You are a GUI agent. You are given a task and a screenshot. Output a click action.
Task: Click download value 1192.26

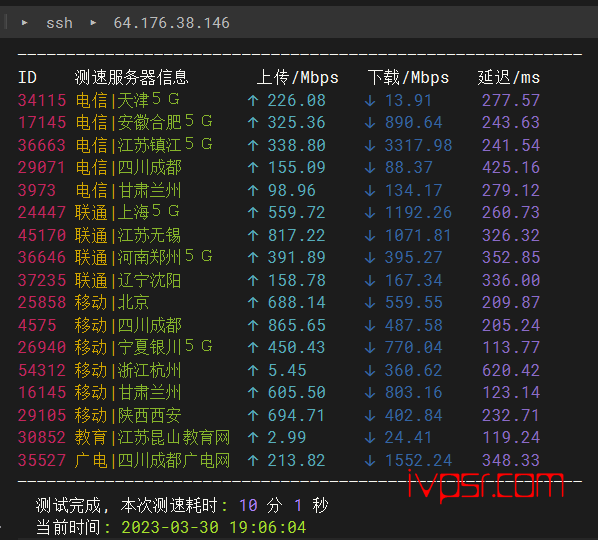click(x=418, y=213)
